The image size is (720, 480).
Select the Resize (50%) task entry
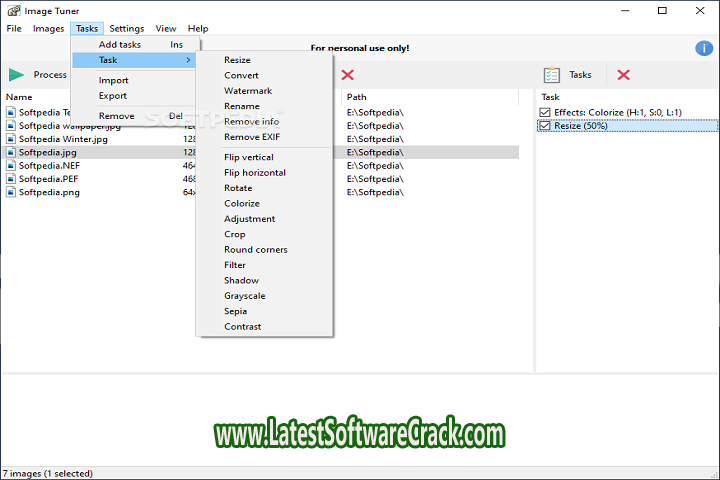click(627, 125)
